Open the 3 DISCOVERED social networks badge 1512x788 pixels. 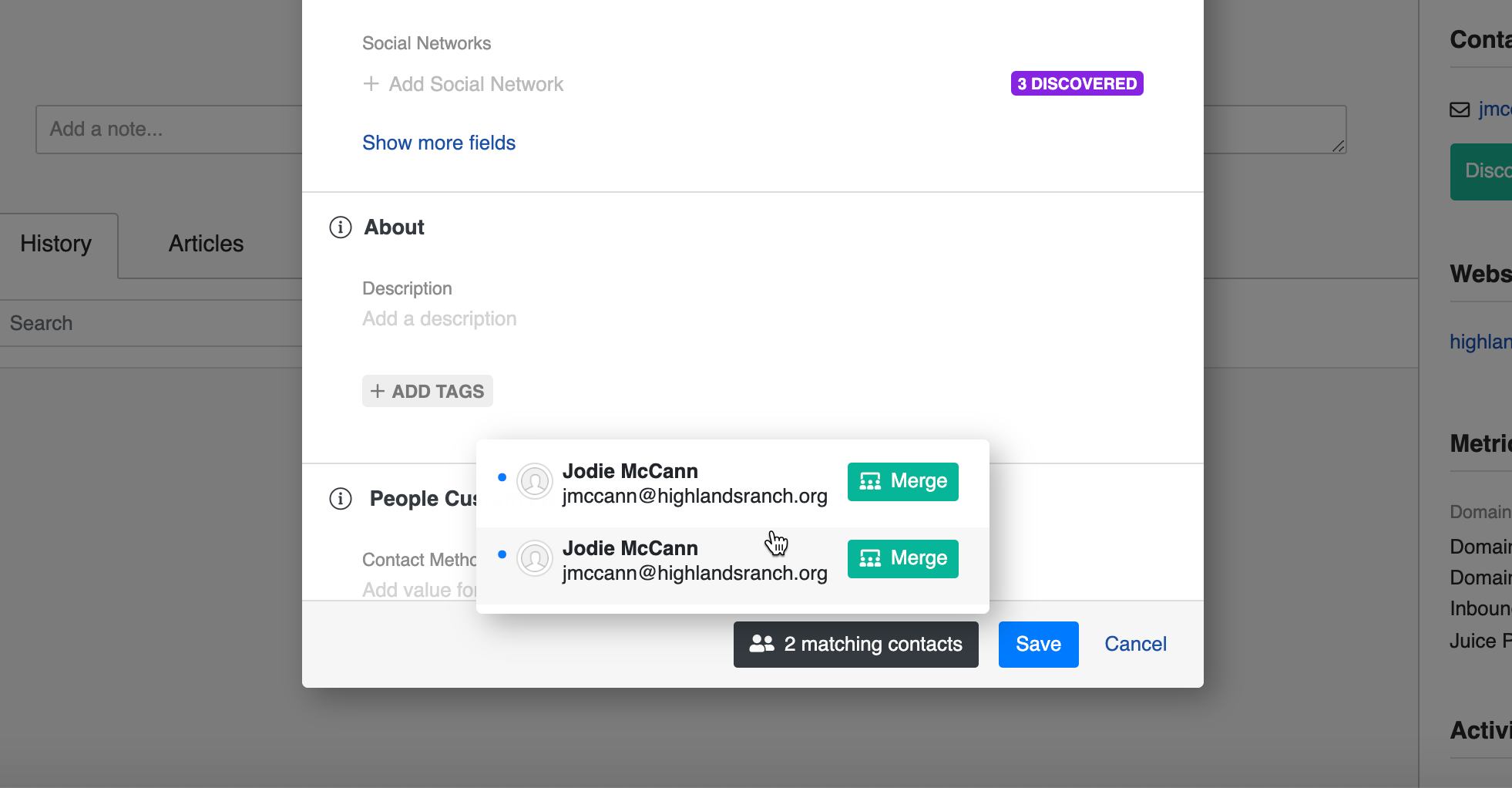click(x=1076, y=83)
